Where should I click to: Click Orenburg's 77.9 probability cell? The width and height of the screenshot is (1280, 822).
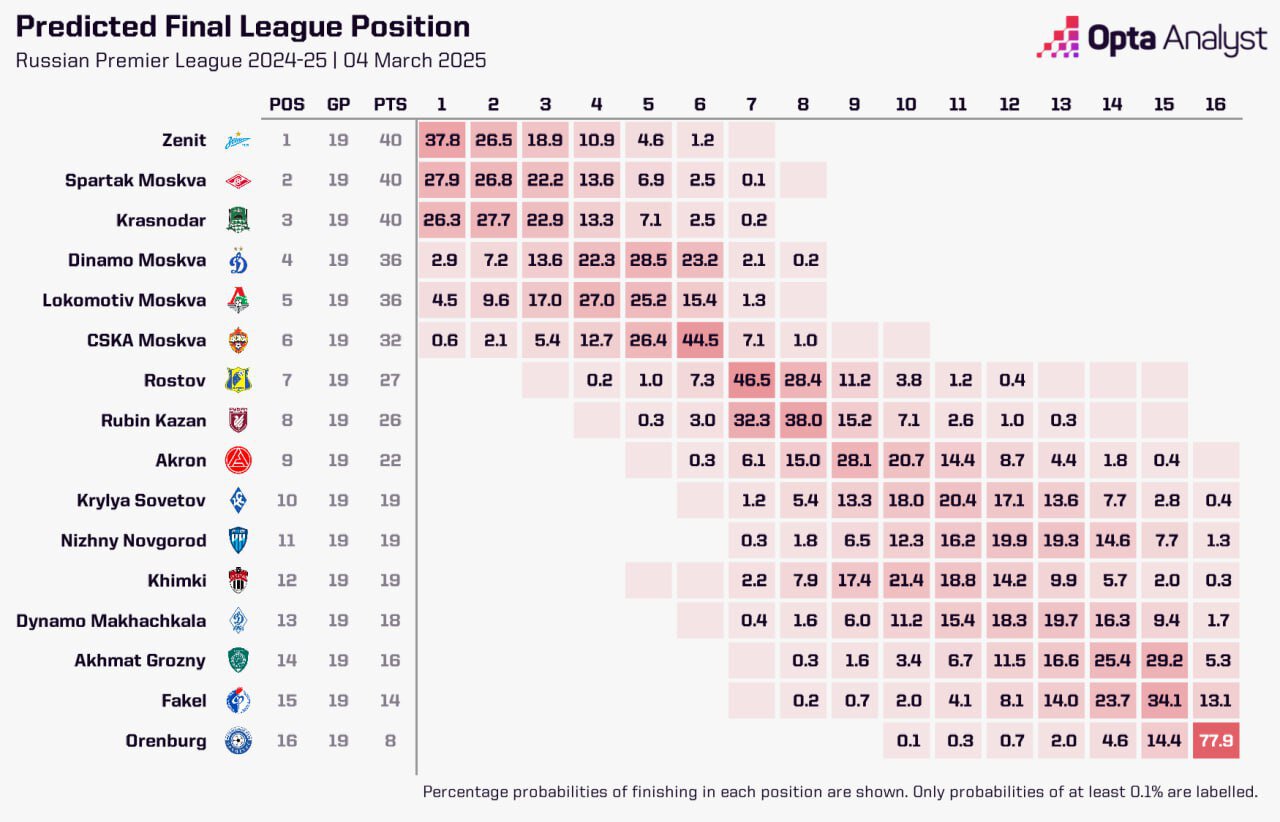[1215, 741]
